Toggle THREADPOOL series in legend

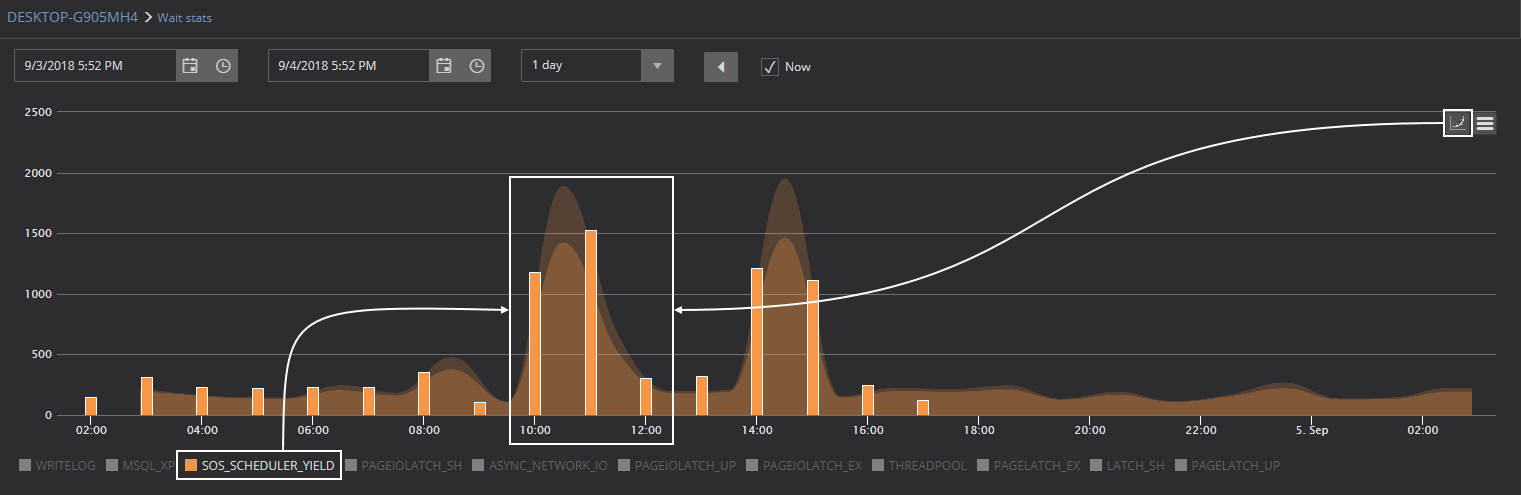(919, 465)
